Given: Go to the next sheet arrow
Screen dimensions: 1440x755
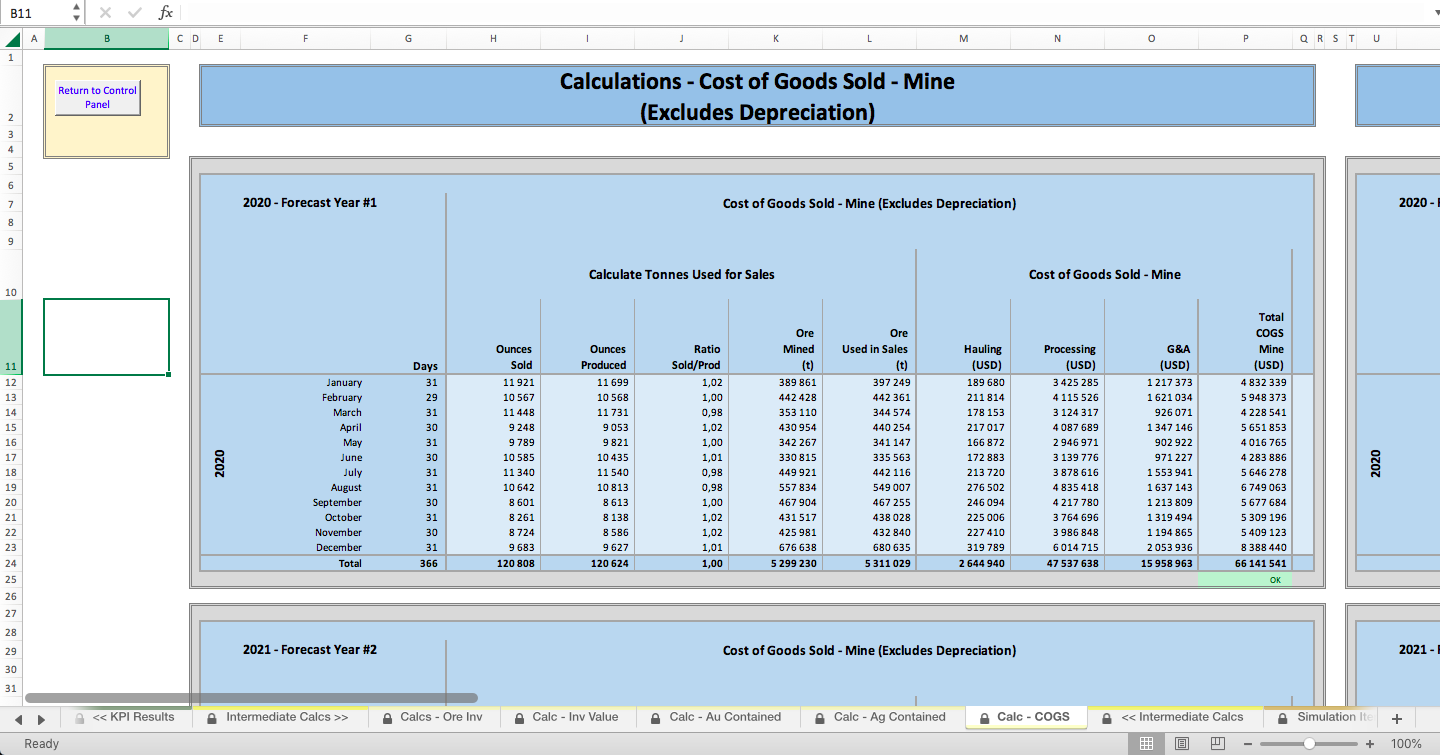Looking at the screenshot, I should tap(41, 719).
